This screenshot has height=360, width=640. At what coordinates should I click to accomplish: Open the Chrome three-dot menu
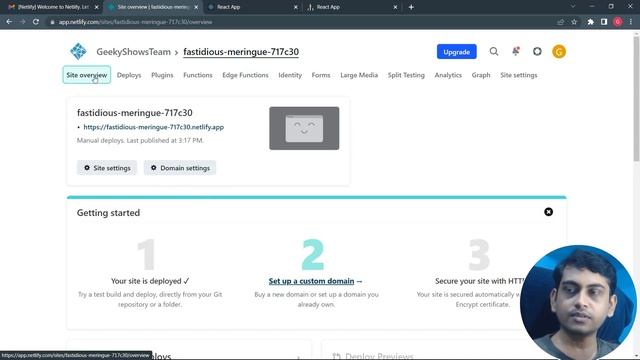pyautogui.click(x=631, y=22)
